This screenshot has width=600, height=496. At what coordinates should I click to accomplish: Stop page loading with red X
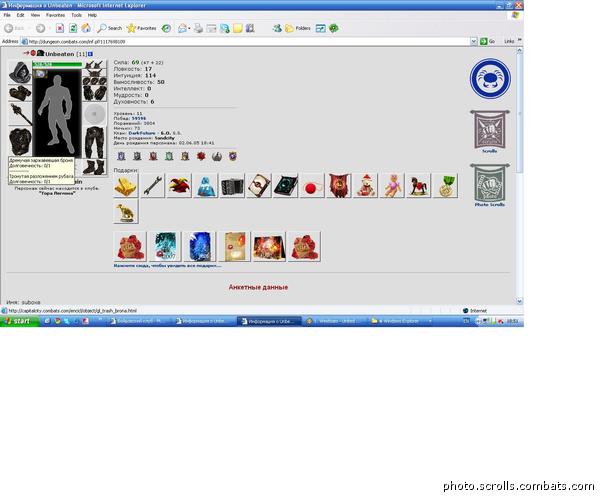60,28
